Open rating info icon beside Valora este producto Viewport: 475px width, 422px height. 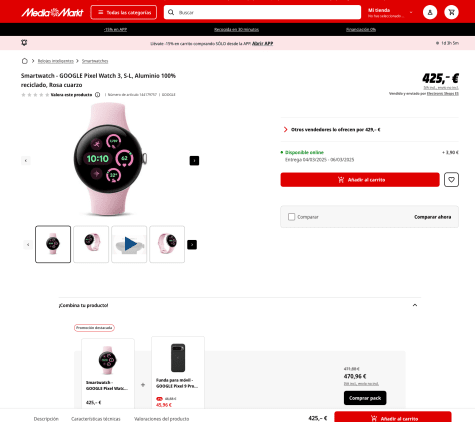(97, 95)
